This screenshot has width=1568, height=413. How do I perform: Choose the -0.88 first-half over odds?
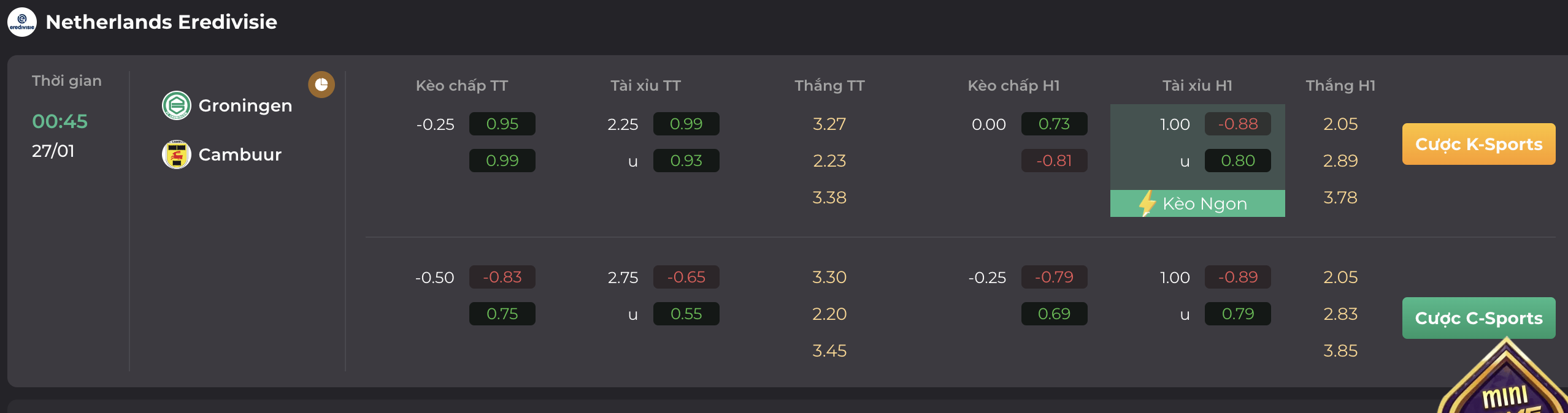[x=1237, y=124]
